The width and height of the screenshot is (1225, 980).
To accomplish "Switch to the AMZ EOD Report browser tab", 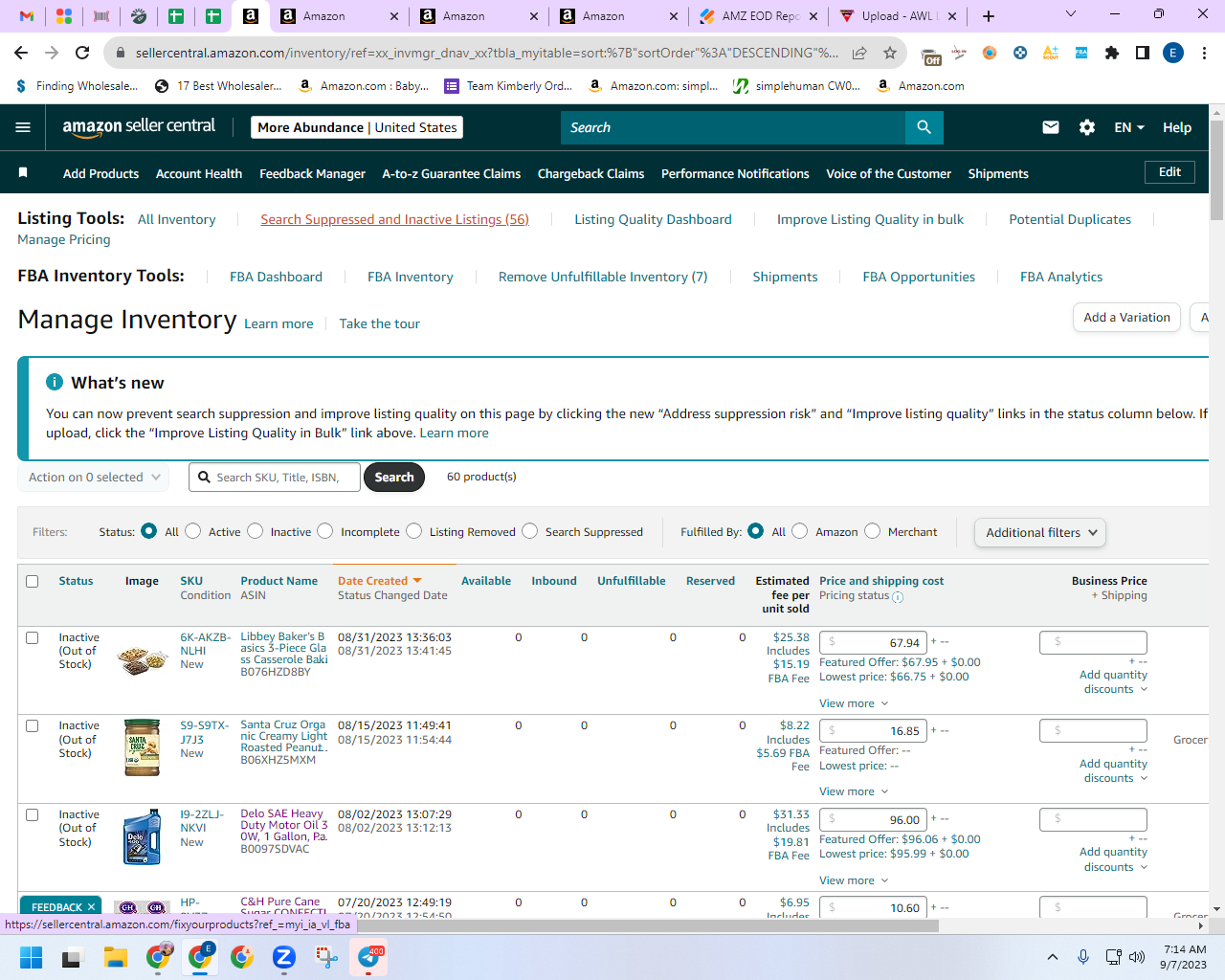I will [x=761, y=16].
